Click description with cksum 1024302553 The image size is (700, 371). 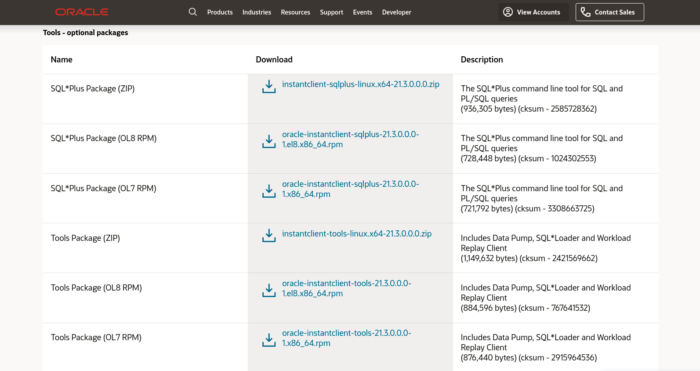(542, 148)
